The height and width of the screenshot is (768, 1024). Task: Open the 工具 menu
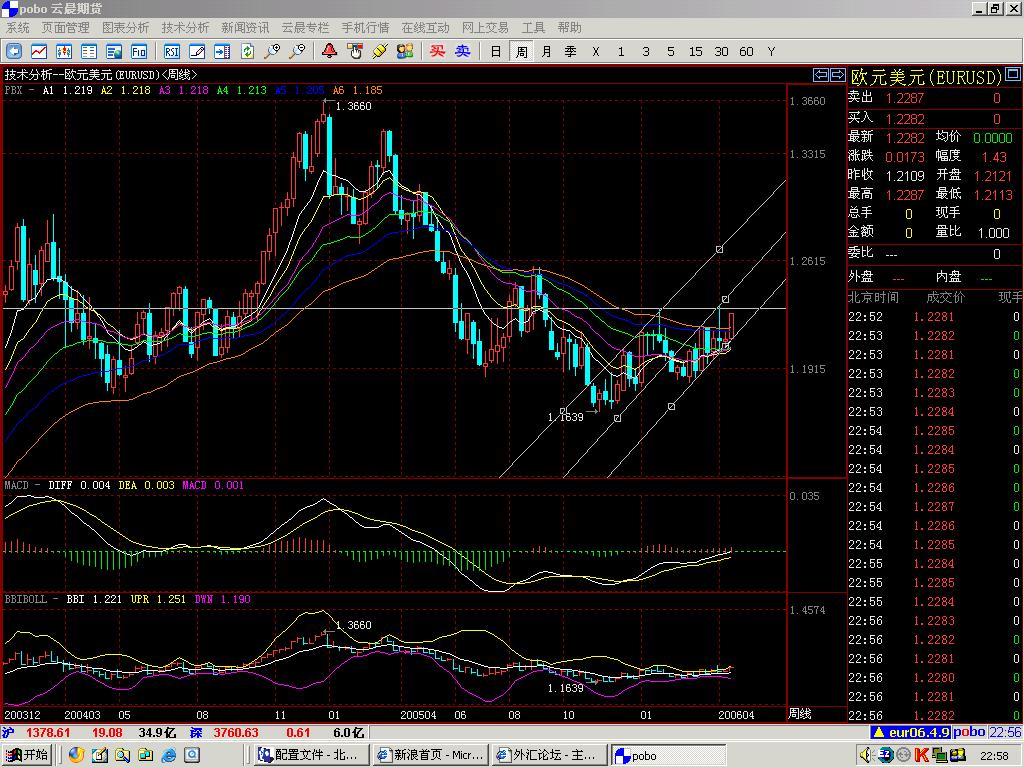(x=533, y=27)
